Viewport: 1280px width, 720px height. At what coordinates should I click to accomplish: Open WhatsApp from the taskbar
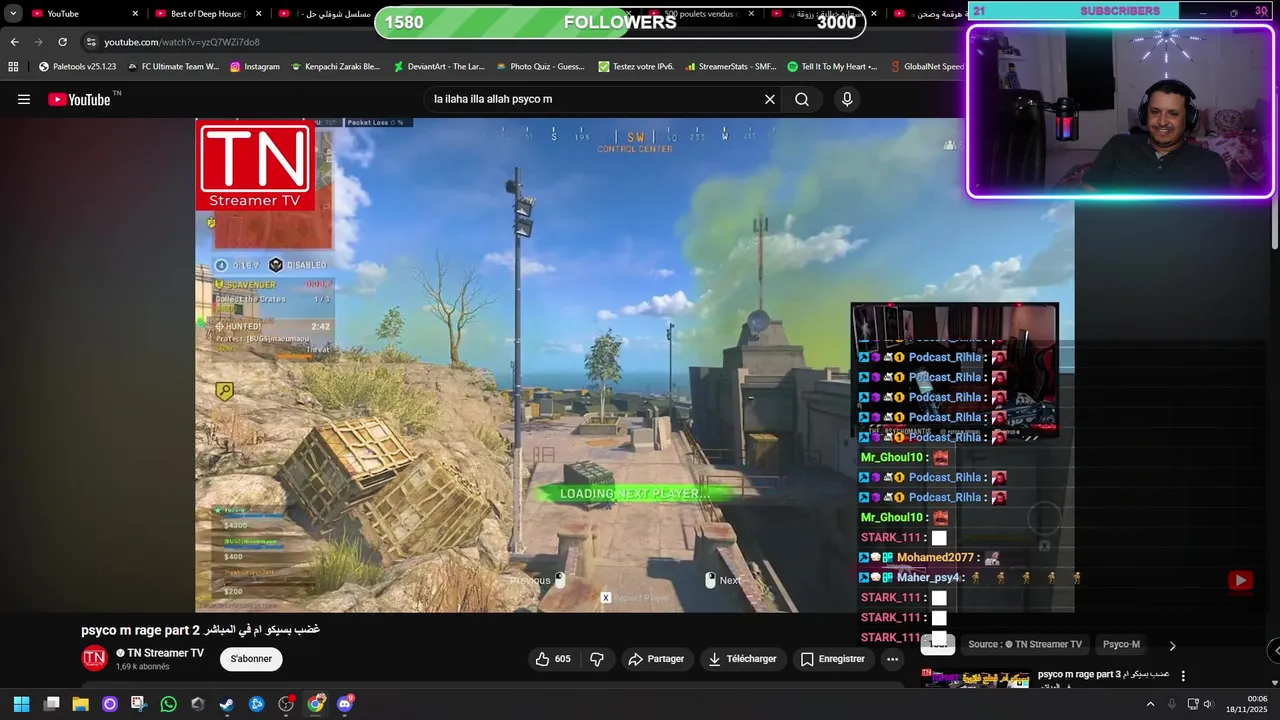[x=168, y=704]
